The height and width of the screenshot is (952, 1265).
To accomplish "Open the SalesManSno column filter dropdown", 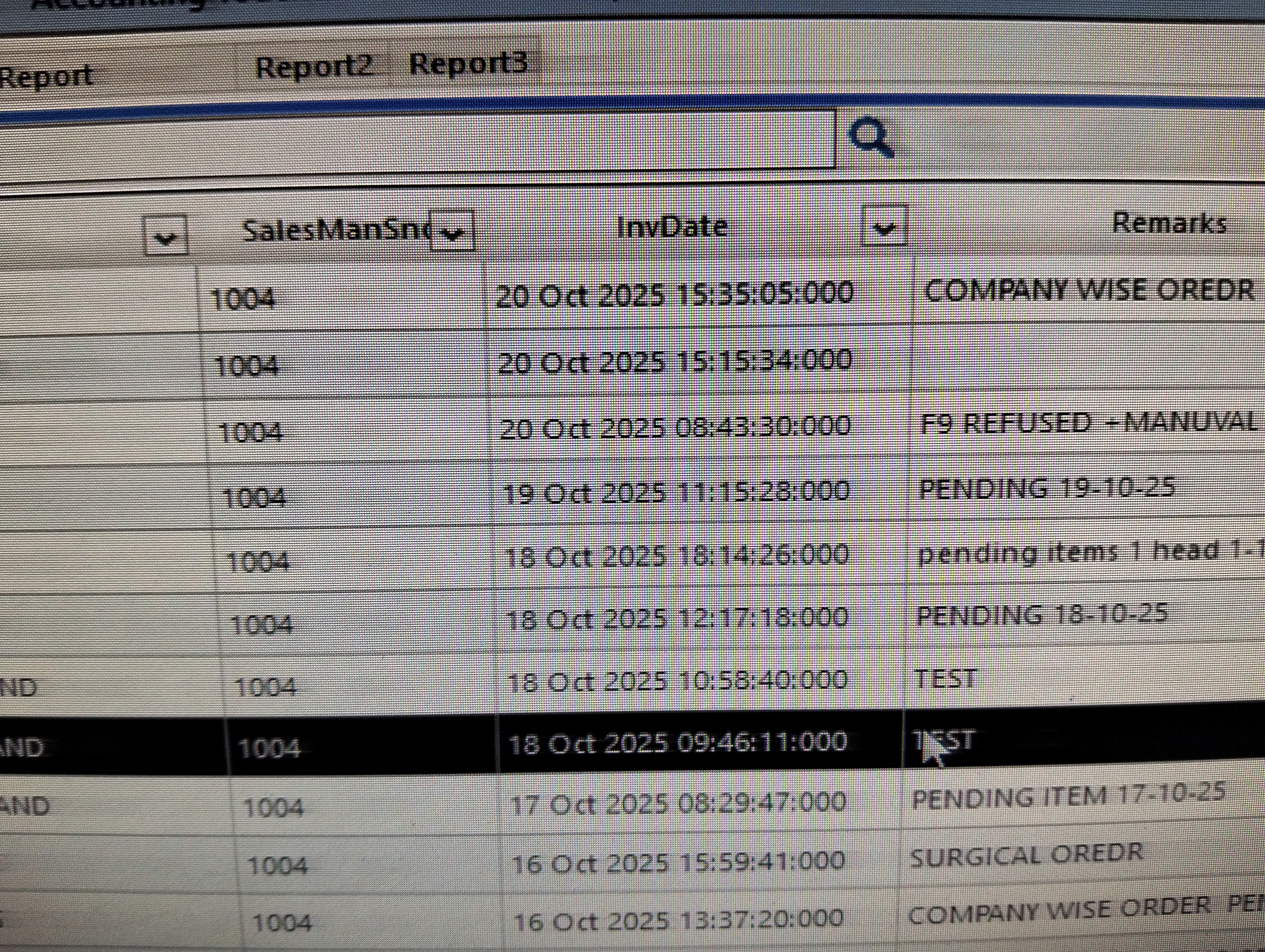I will [x=452, y=231].
